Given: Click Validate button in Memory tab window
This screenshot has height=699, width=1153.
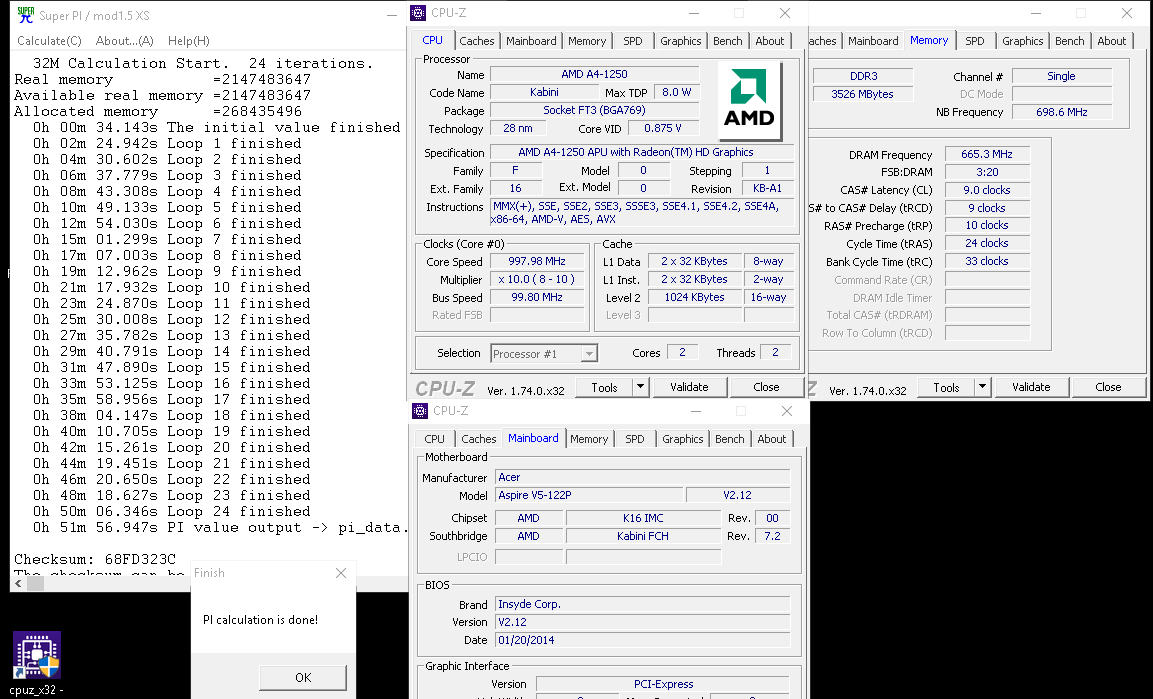Looking at the screenshot, I should (1031, 387).
